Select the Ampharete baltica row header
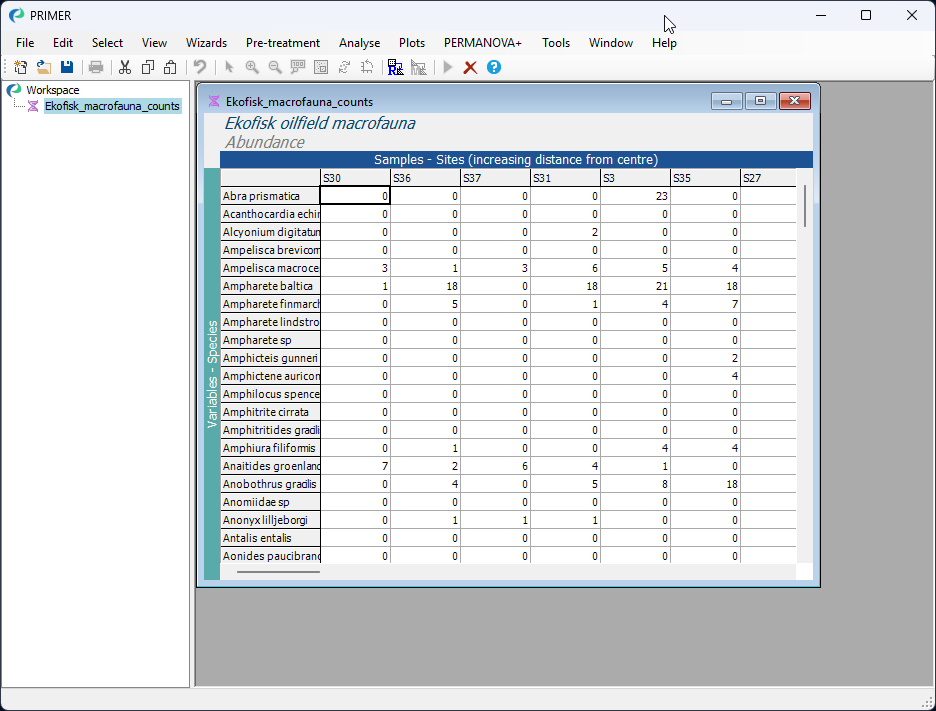This screenshot has width=936, height=711. click(x=270, y=286)
